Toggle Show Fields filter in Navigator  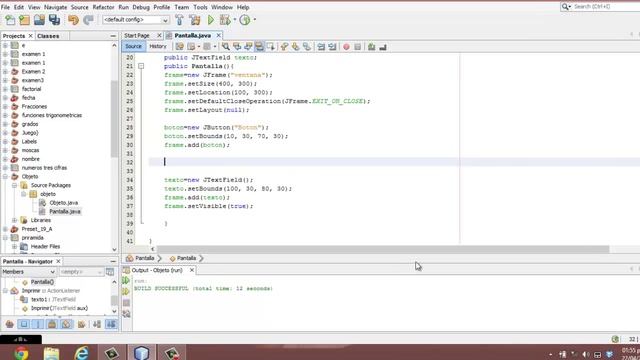click(x=24, y=324)
